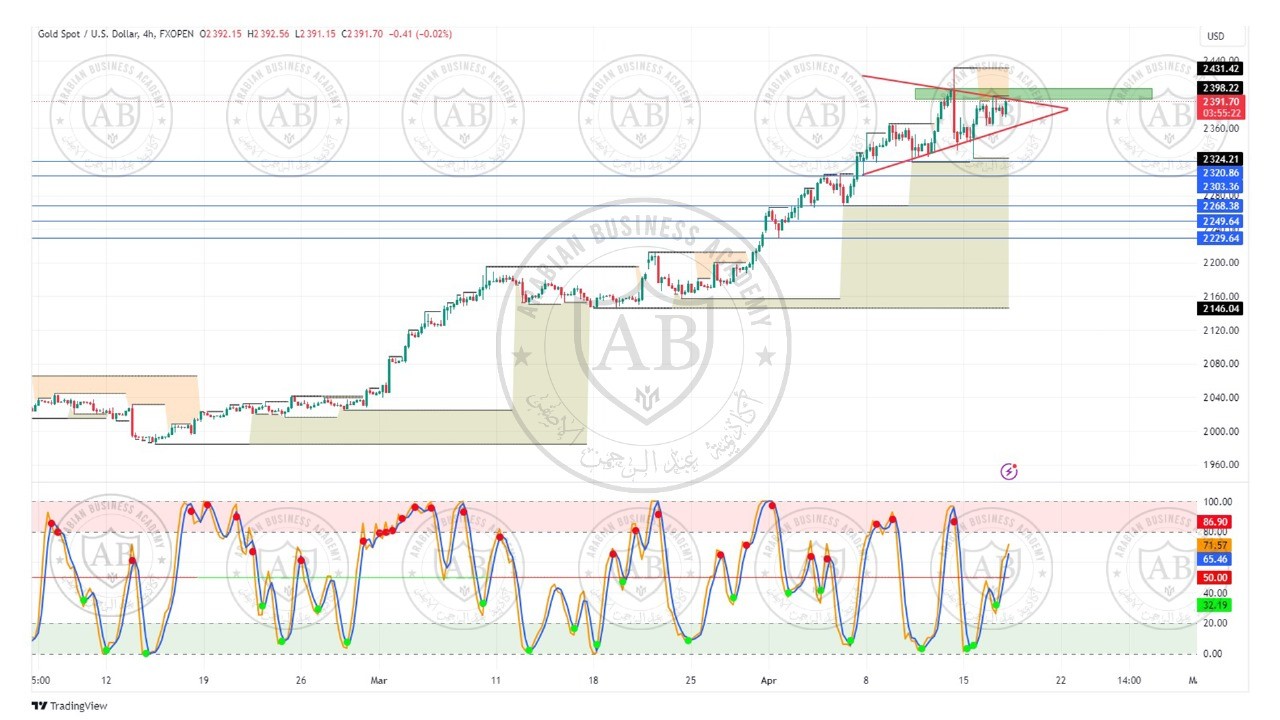The width and height of the screenshot is (1280, 720).
Task: Click the Apr label on time axis
Action: [769, 680]
